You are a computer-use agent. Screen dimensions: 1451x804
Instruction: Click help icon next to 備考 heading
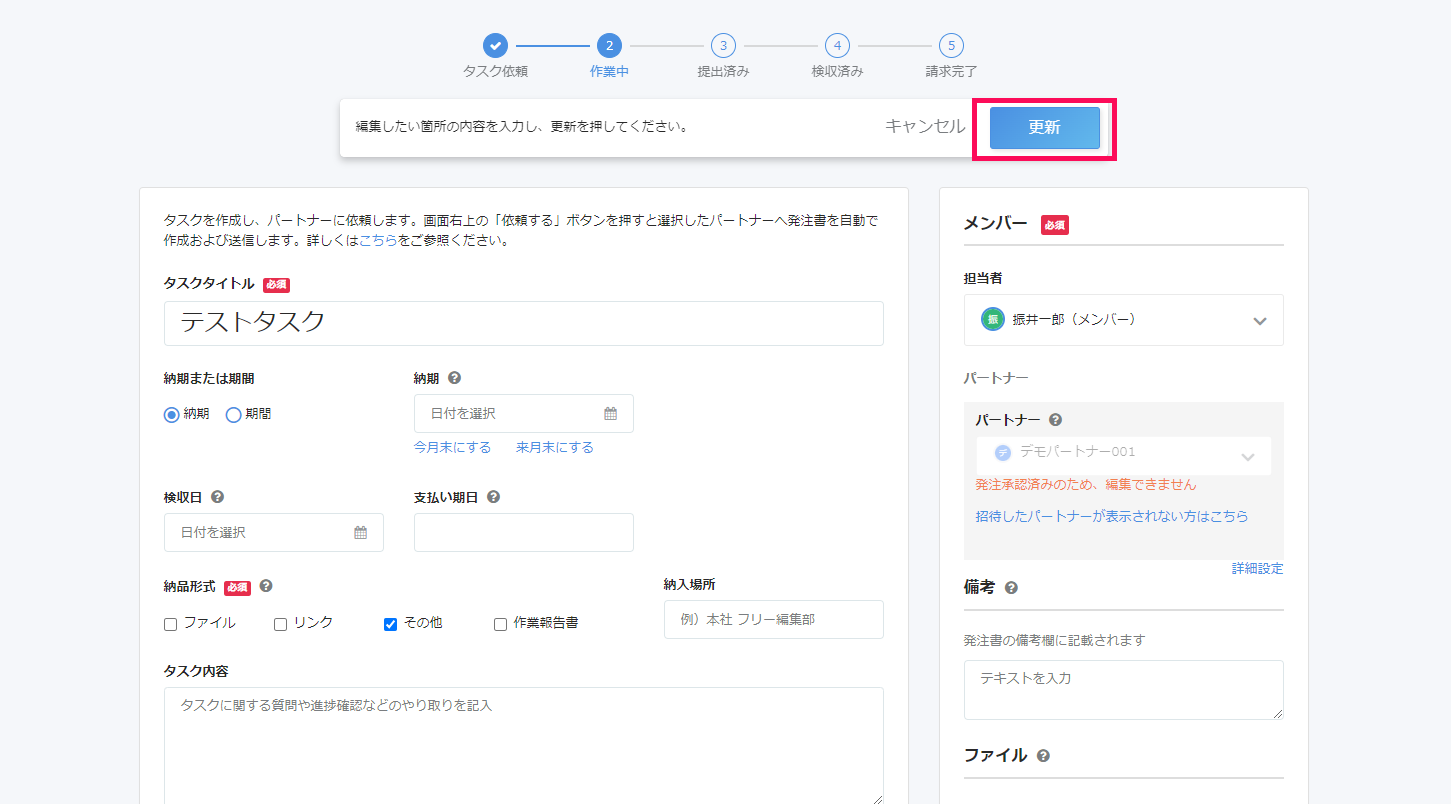[1011, 588]
